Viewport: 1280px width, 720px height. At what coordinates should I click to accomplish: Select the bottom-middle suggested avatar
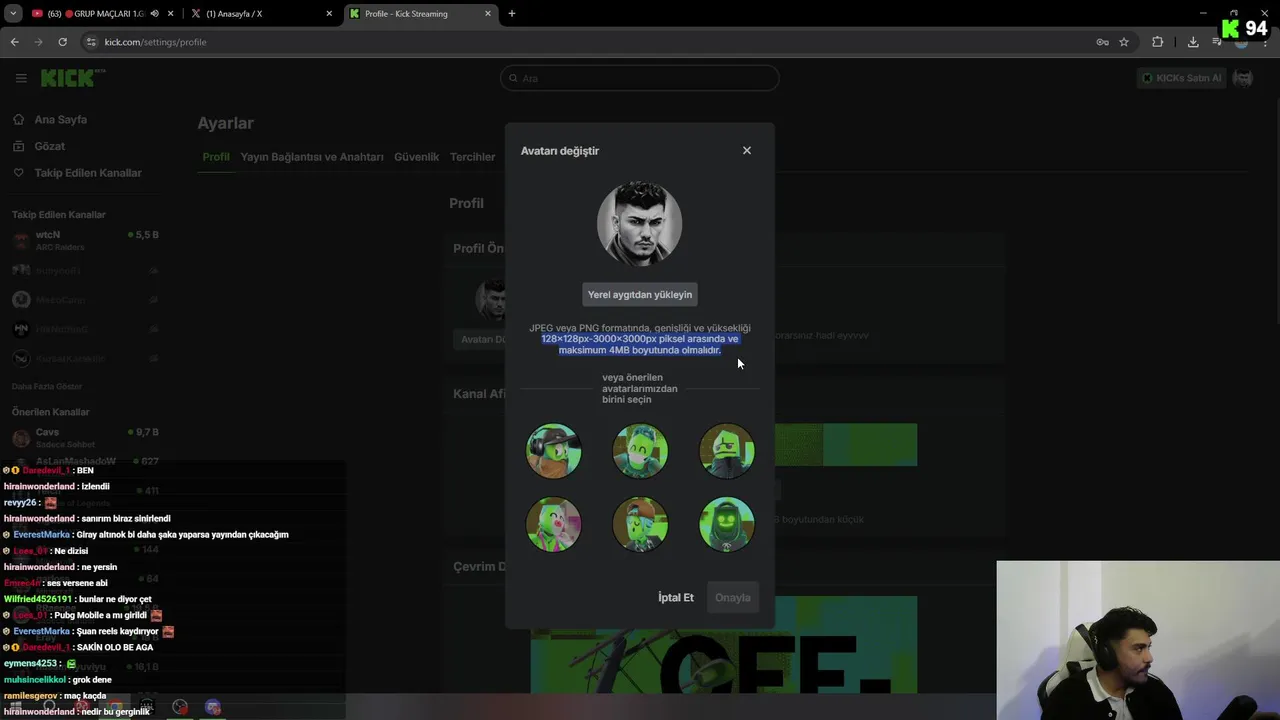pos(640,524)
